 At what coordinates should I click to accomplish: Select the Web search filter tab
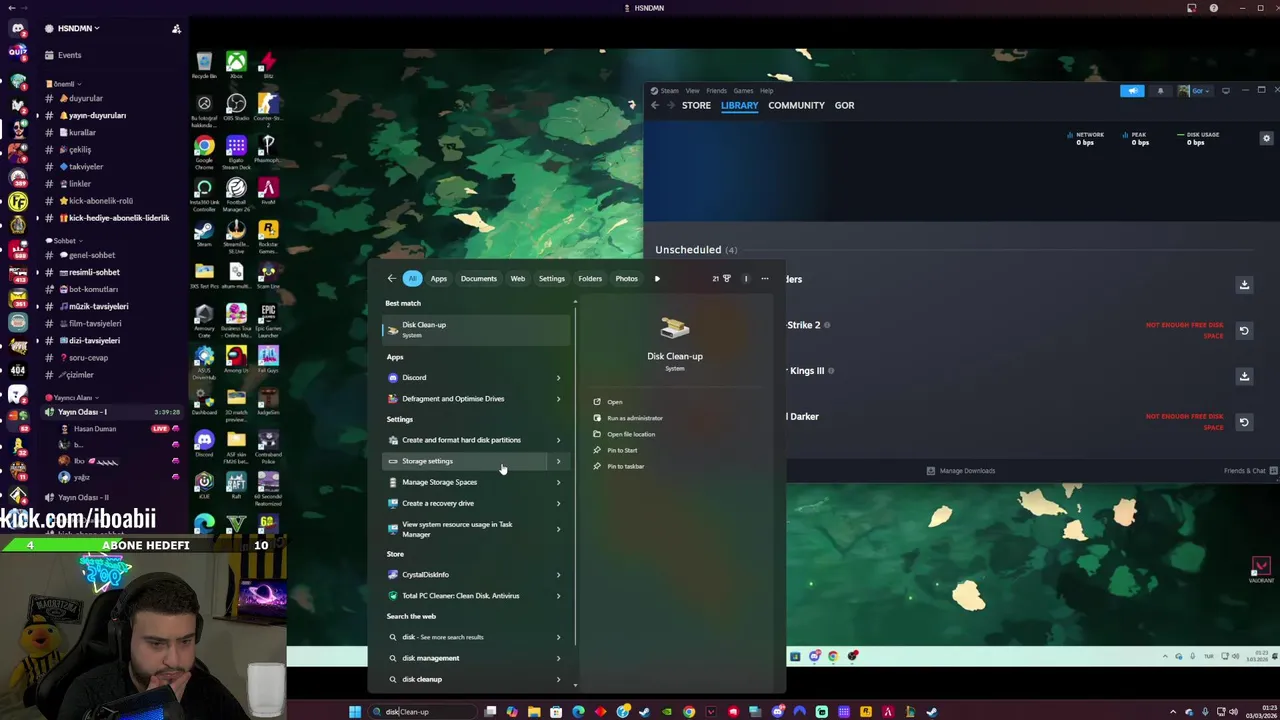[518, 278]
